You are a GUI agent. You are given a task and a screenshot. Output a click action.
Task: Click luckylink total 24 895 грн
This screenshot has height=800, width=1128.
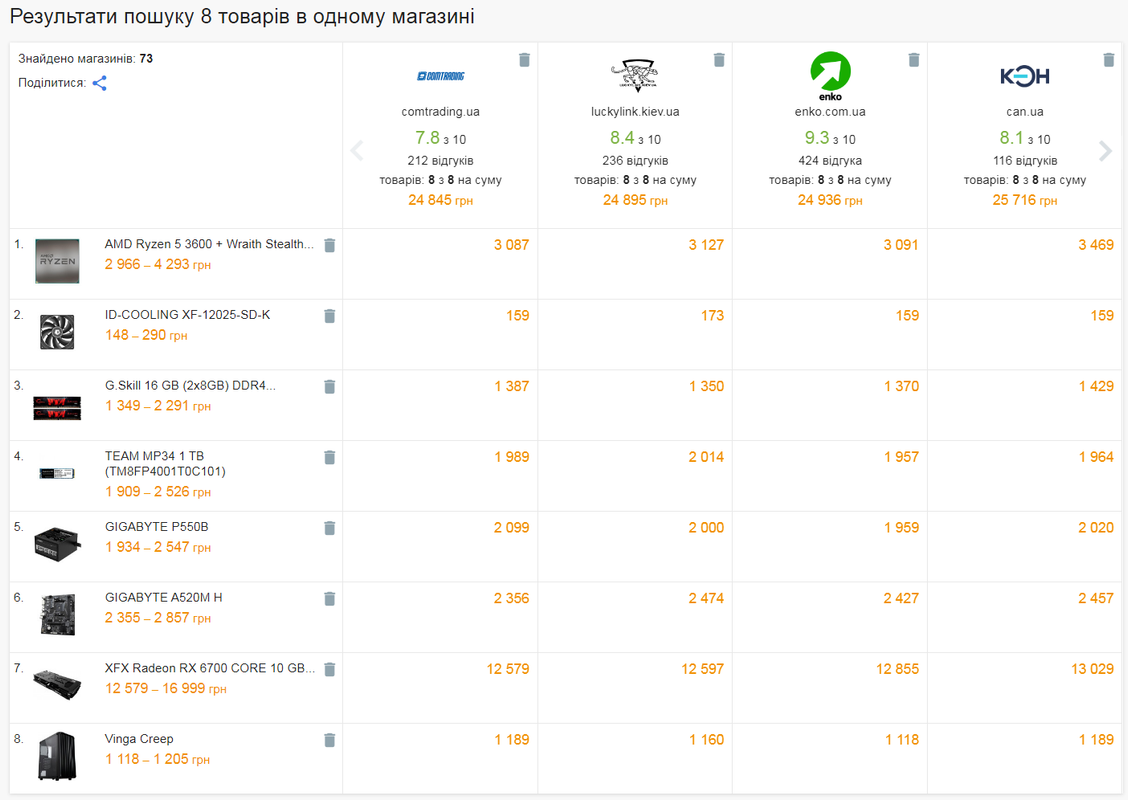[635, 200]
